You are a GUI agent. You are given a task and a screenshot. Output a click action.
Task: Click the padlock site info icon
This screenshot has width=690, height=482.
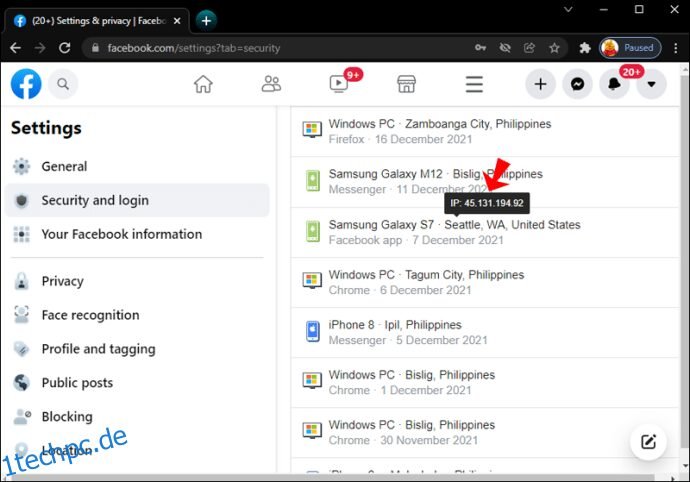click(95, 48)
